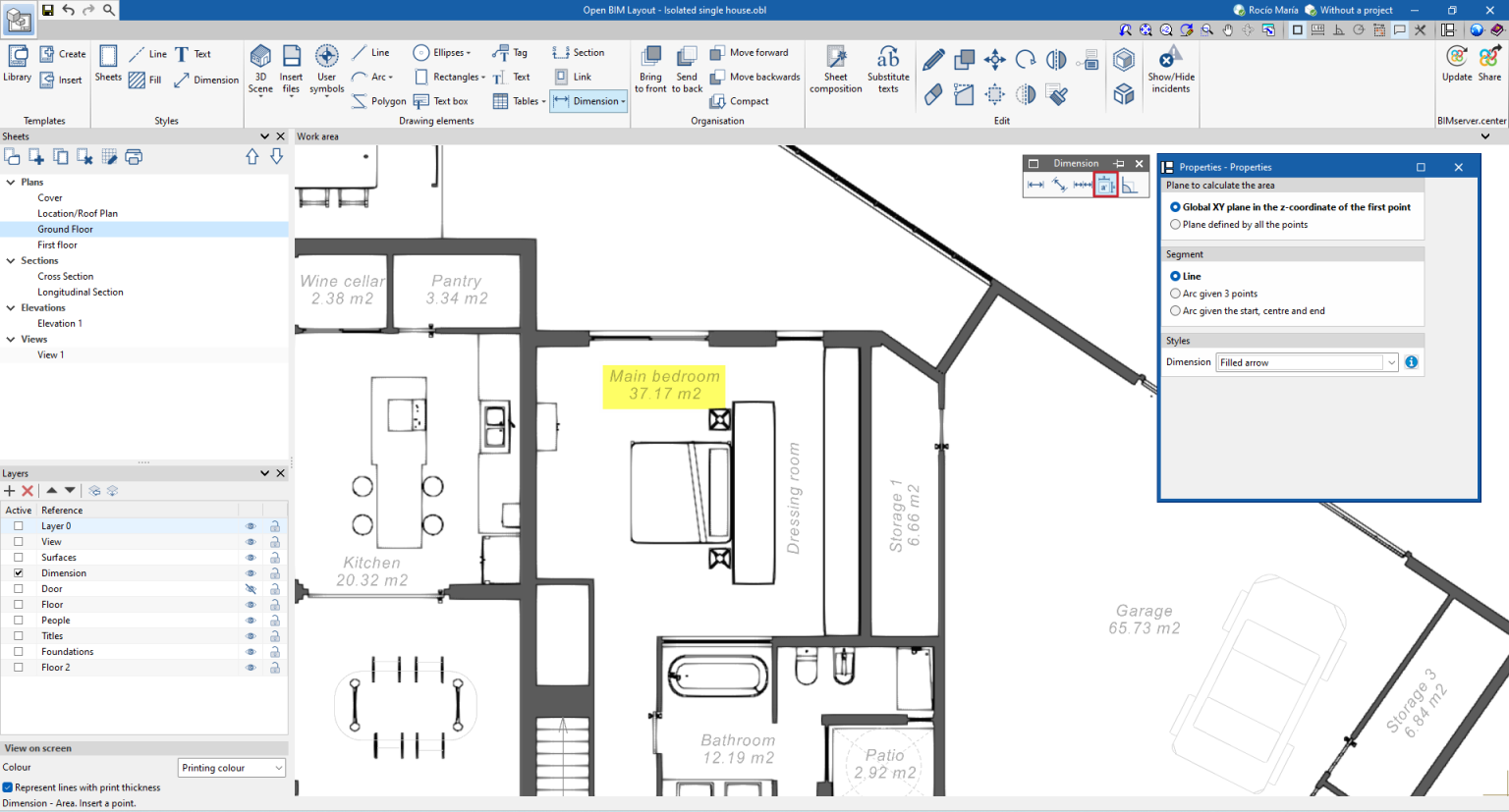
Task: Choose 'Arc given 3 points' segment option
Action: click(1175, 294)
